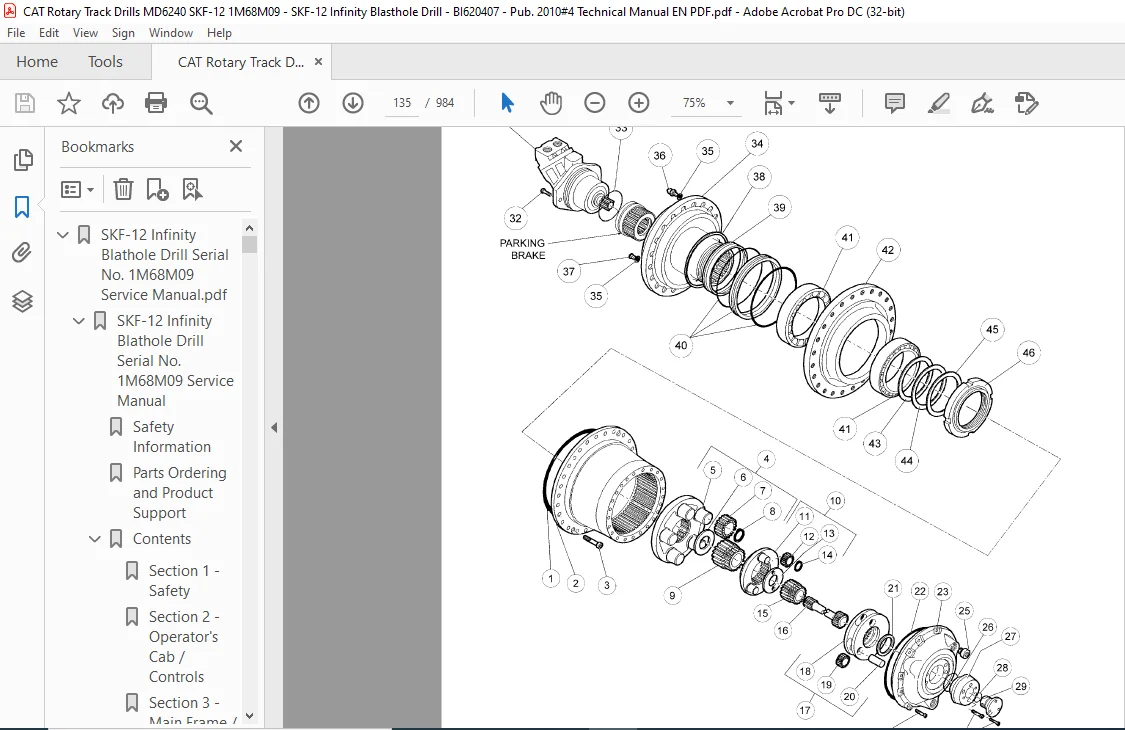Click the PARKING BRAKE label in diagram
The height and width of the screenshot is (730, 1125).
pos(523,249)
